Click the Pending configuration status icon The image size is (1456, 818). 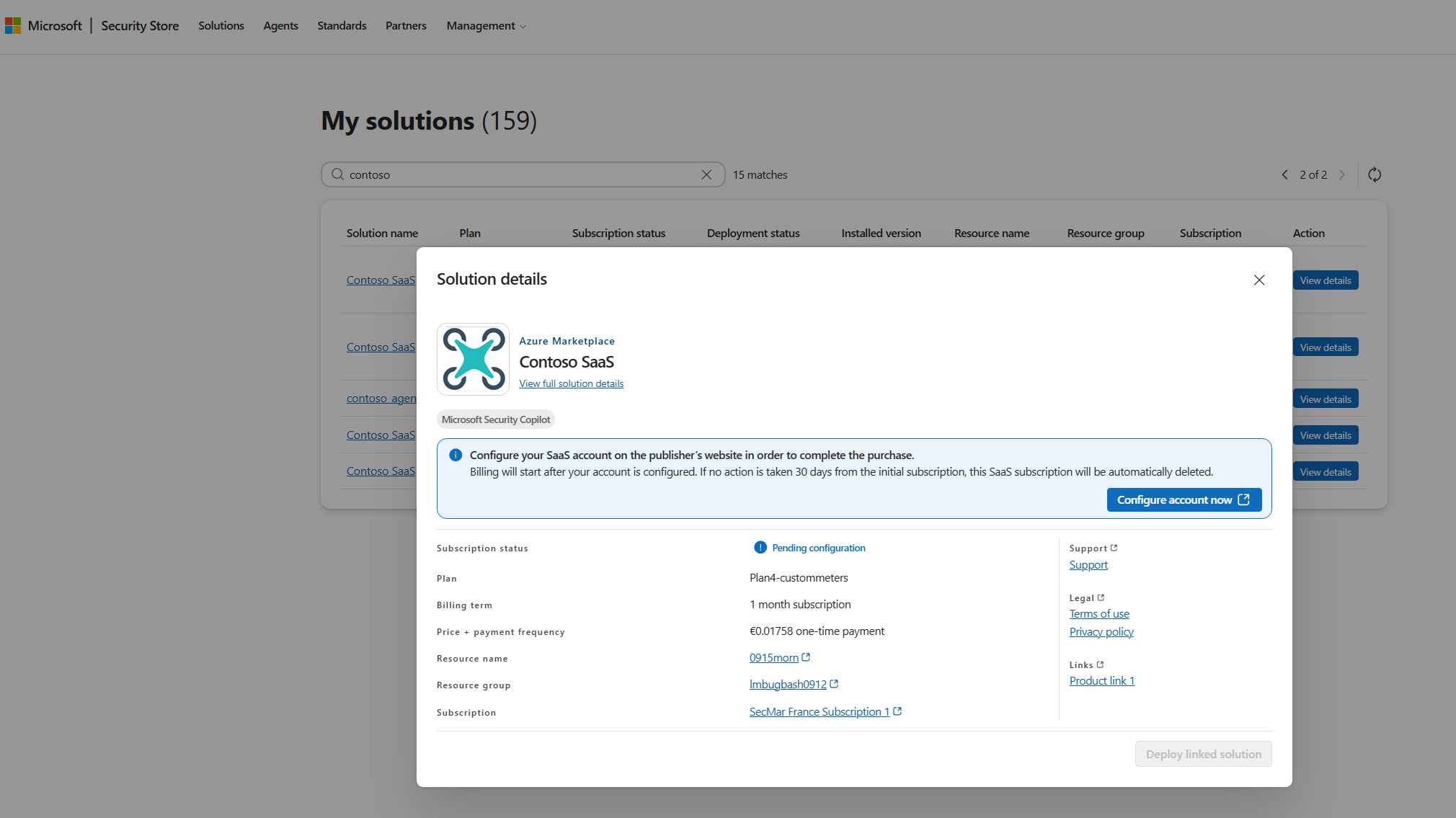click(760, 548)
